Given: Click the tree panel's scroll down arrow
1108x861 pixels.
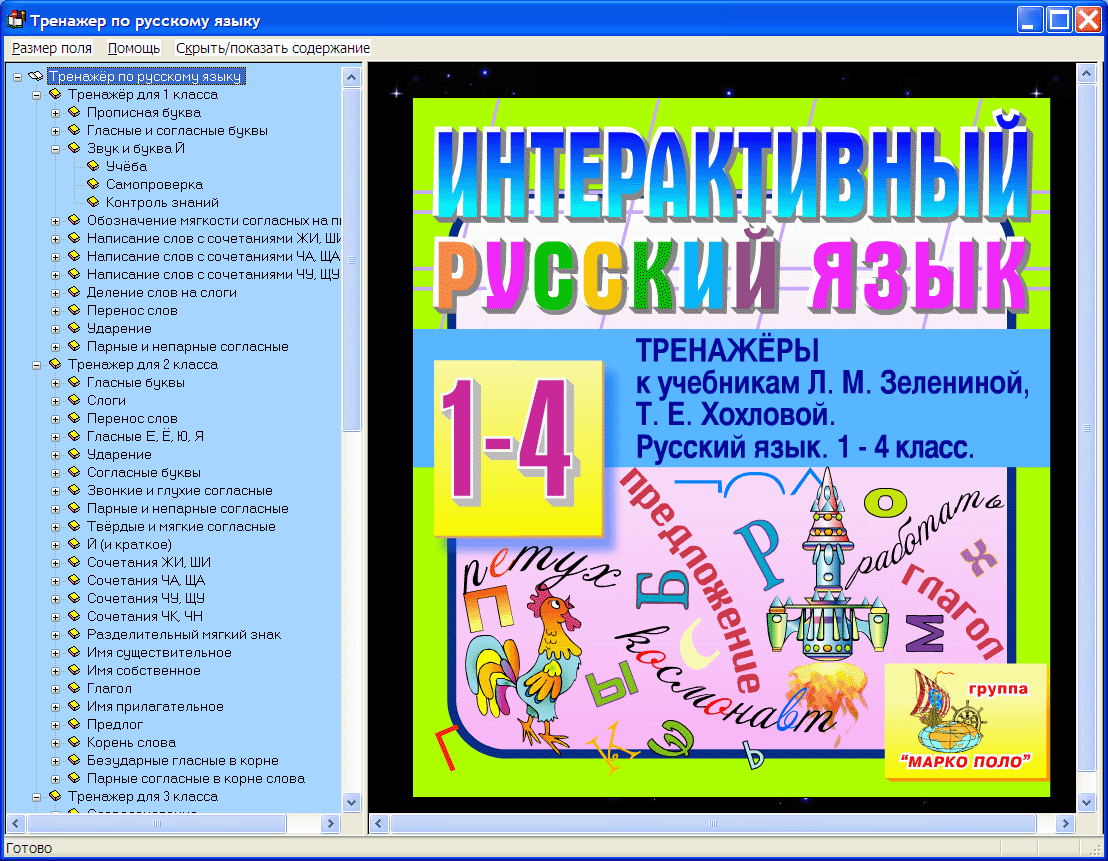Looking at the screenshot, I should tap(351, 802).
